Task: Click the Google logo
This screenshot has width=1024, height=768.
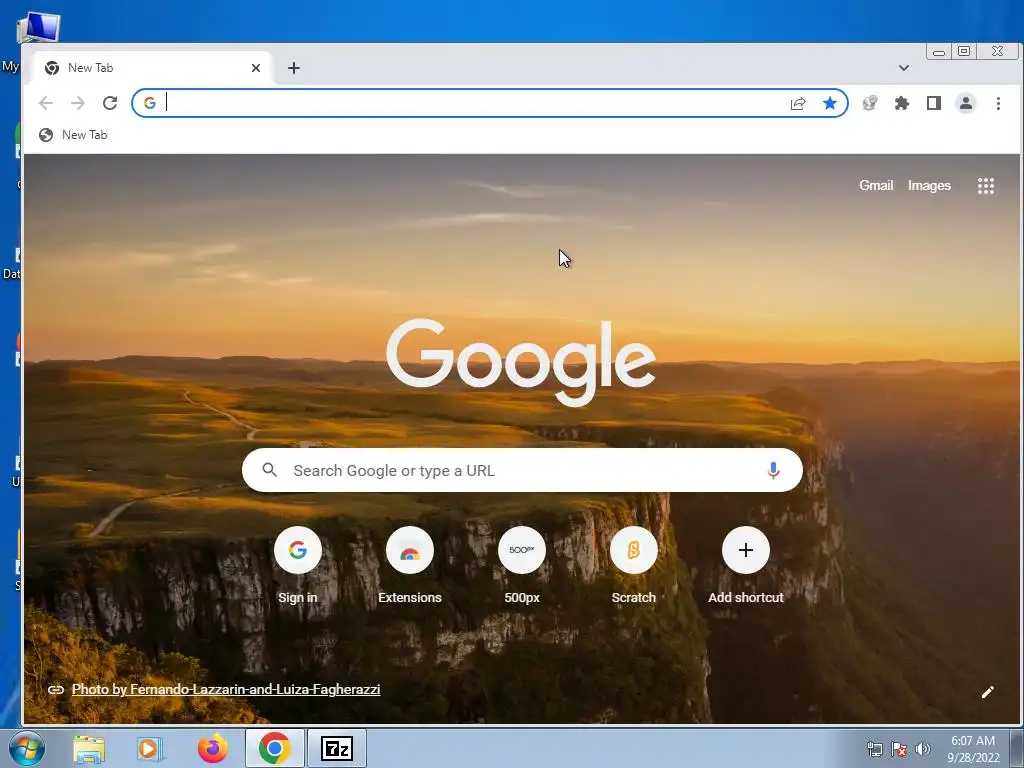Action: 520,361
